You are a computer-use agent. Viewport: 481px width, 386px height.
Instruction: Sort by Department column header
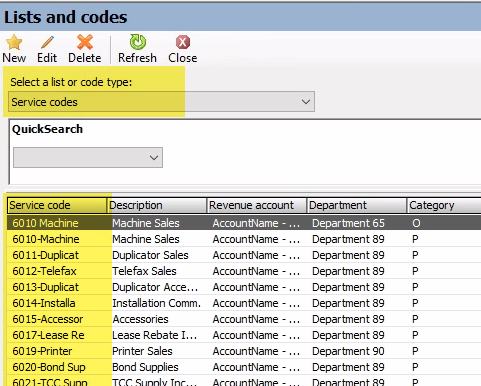(357, 205)
